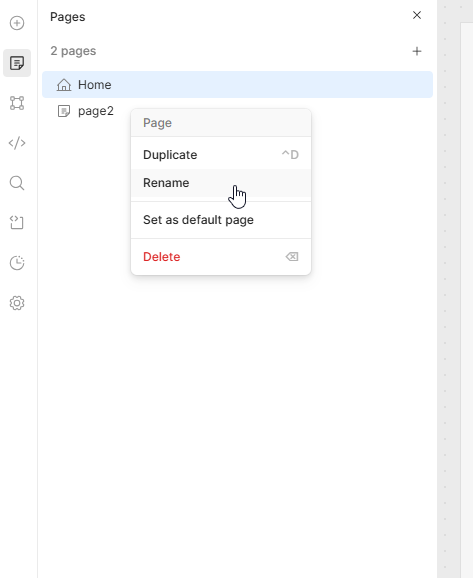Image resolution: width=473 pixels, height=578 pixels.
Task: Add a new page with plus button
Action: (417, 51)
